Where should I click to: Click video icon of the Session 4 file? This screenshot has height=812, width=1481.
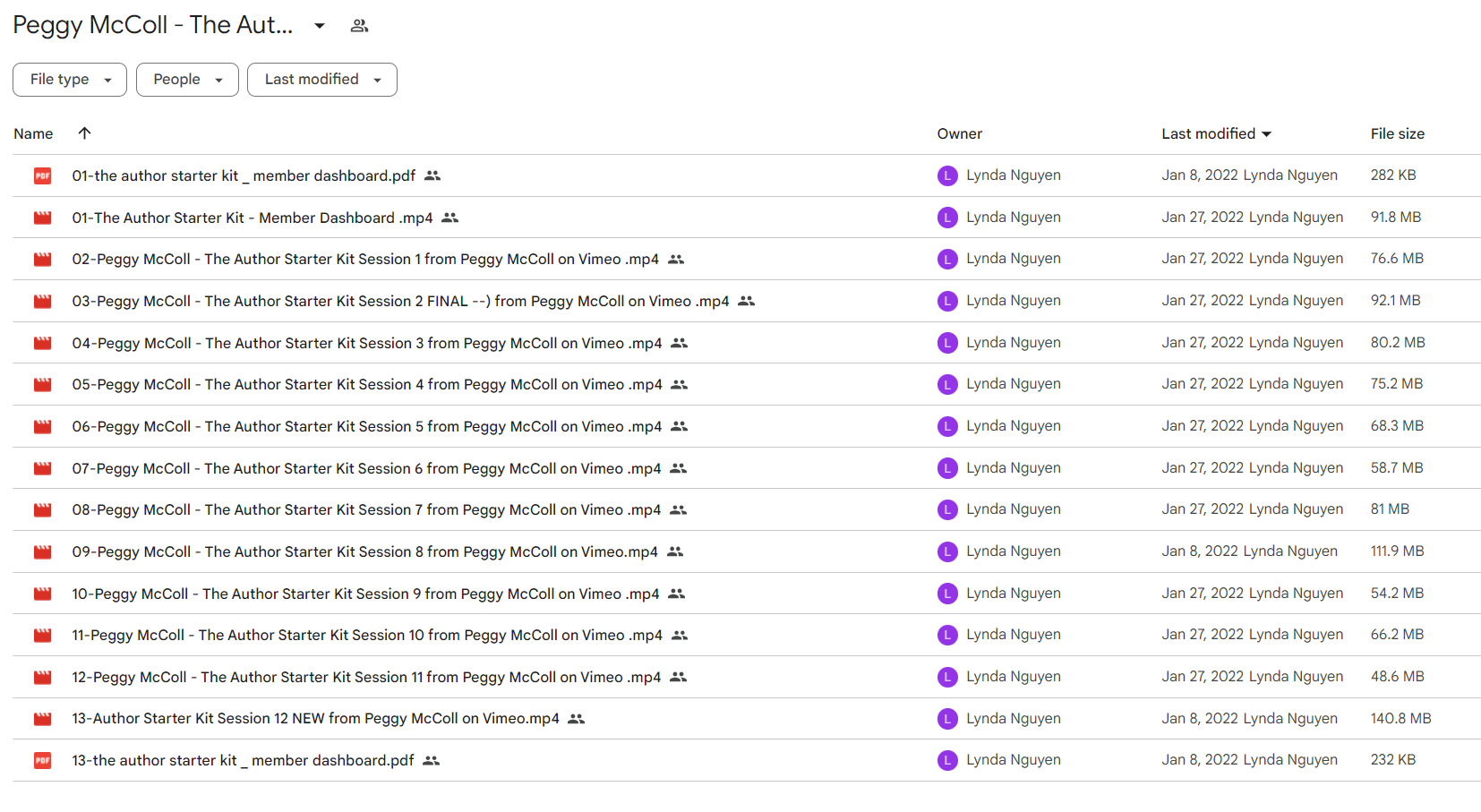tap(42, 385)
